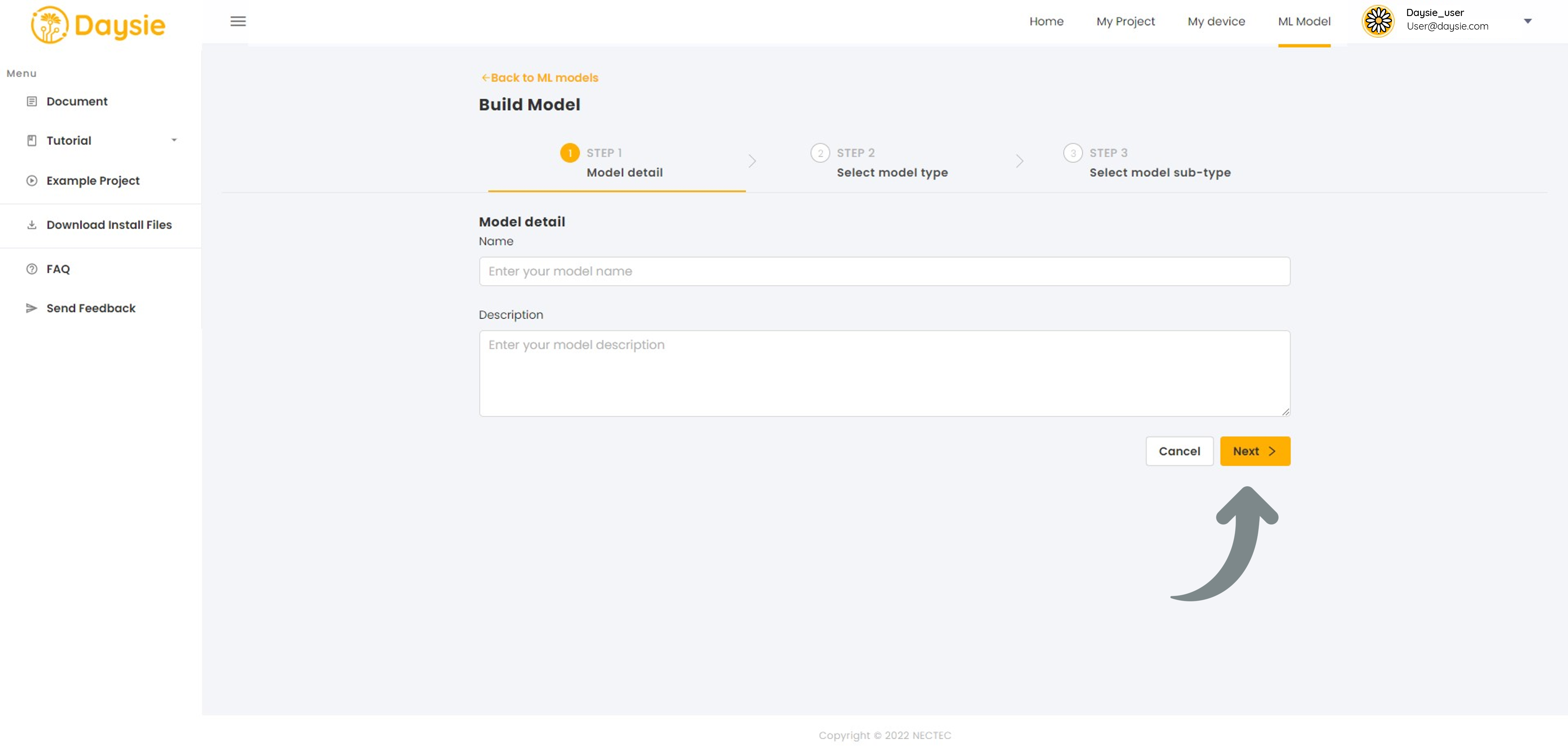This screenshot has width=1568, height=752.
Task: Click the Daysie logo
Action: coord(98,24)
